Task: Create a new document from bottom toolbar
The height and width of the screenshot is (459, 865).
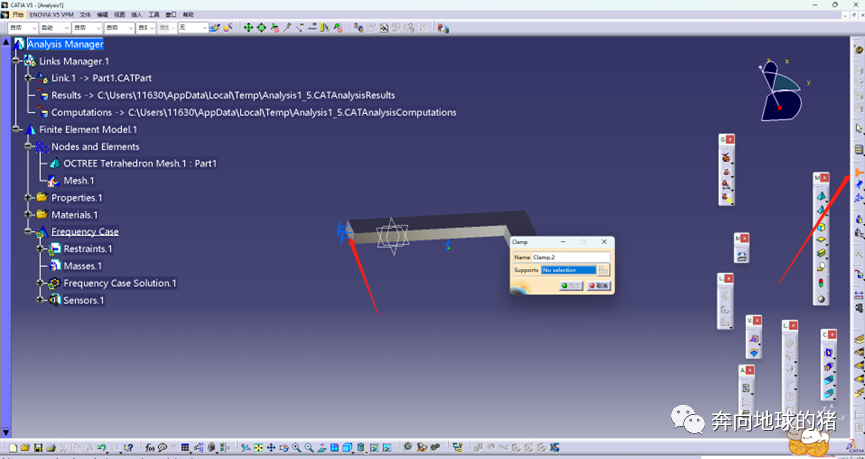Action: click(13, 447)
